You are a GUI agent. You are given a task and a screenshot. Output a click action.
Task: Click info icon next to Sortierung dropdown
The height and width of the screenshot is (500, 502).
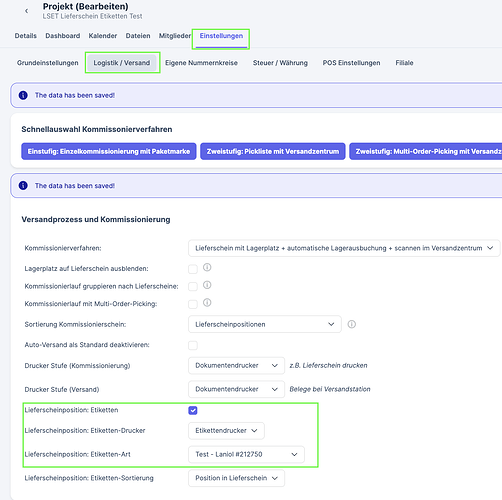tap(352, 324)
